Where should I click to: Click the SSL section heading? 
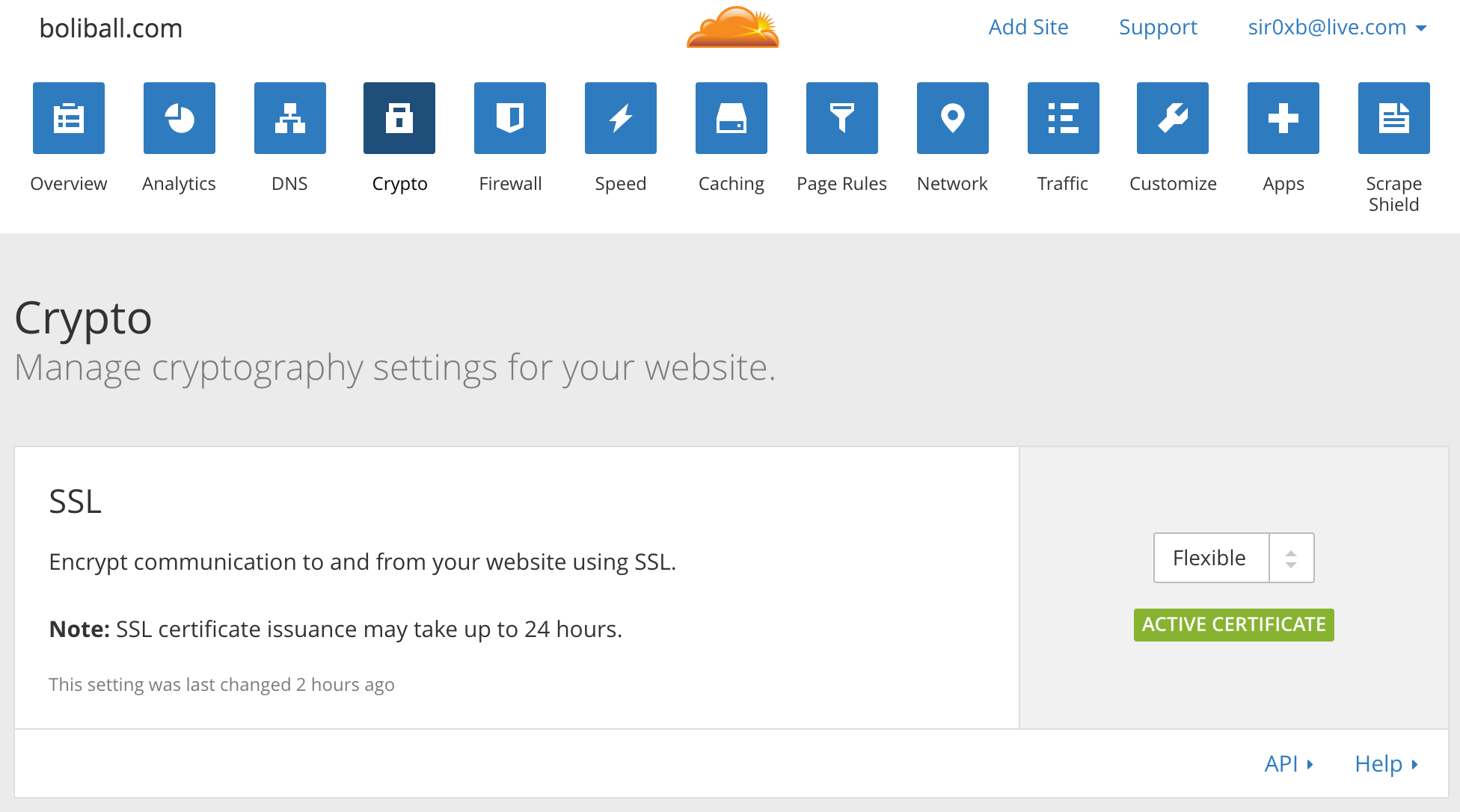click(x=75, y=502)
